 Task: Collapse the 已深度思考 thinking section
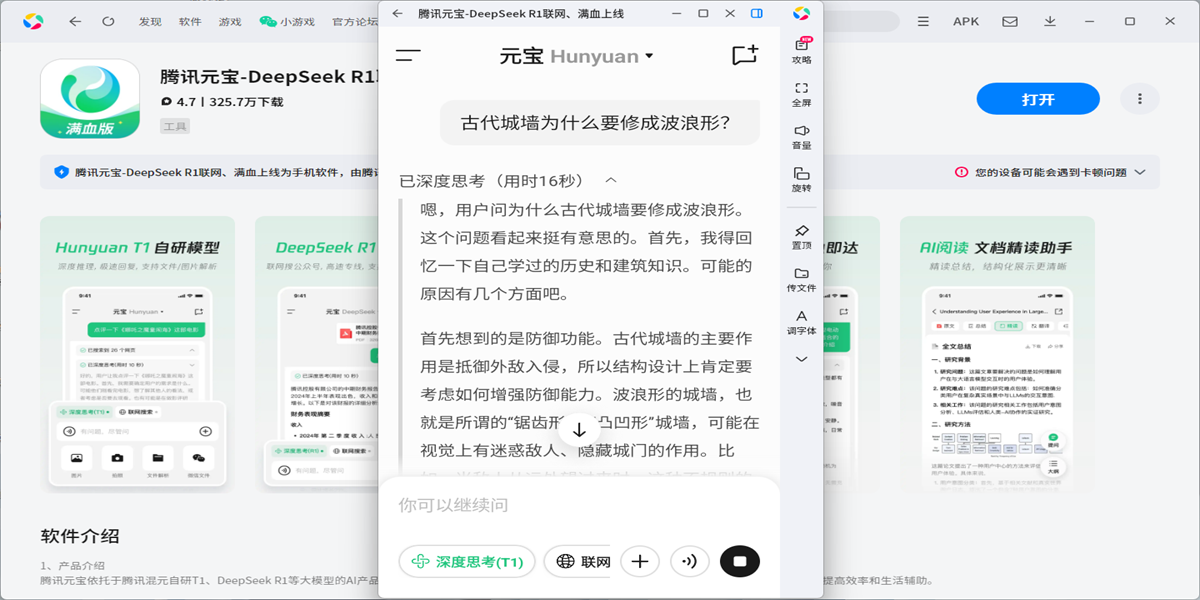click(x=611, y=181)
